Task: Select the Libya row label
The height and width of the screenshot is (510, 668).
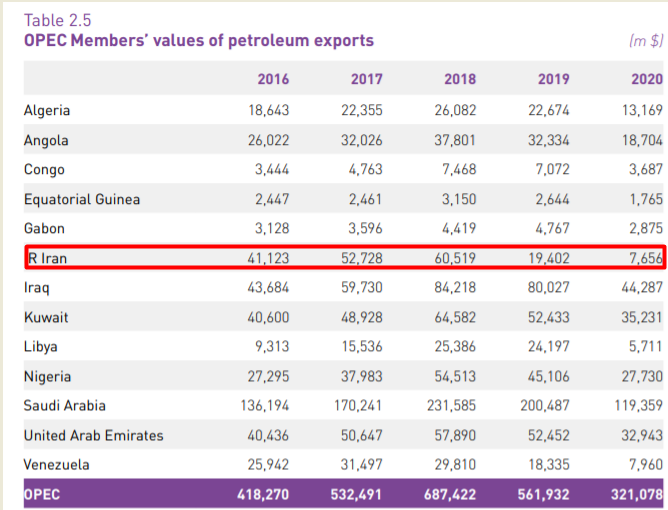Action: (x=40, y=346)
